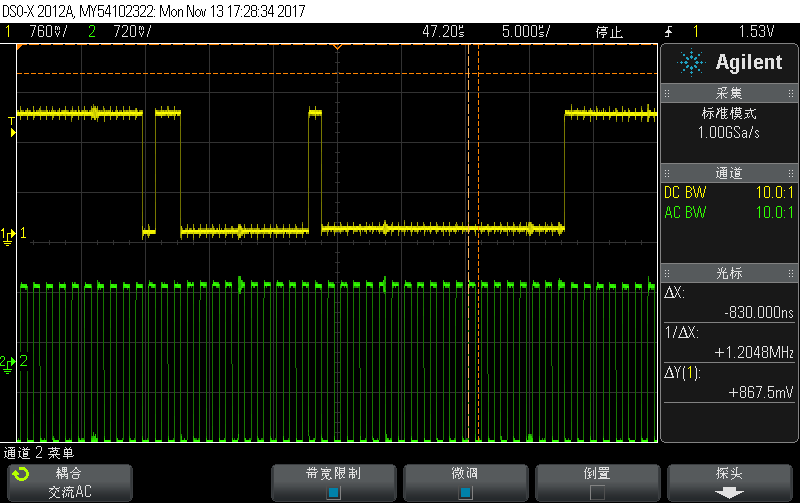Click the trigger level T marker
Viewport: 800px width, 503px height.
(x=12, y=127)
